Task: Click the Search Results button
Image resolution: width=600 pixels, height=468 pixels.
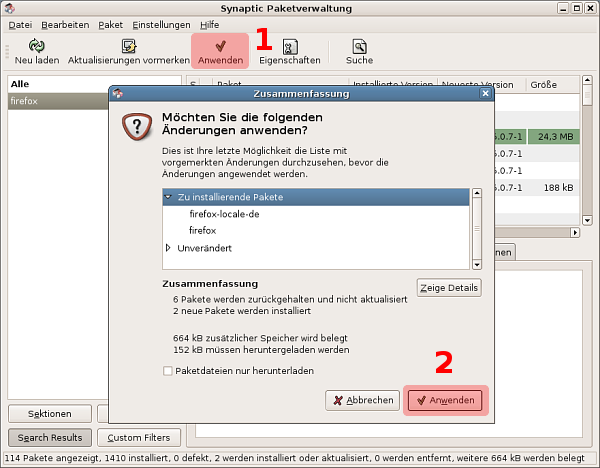Action: pyautogui.click(x=50, y=437)
